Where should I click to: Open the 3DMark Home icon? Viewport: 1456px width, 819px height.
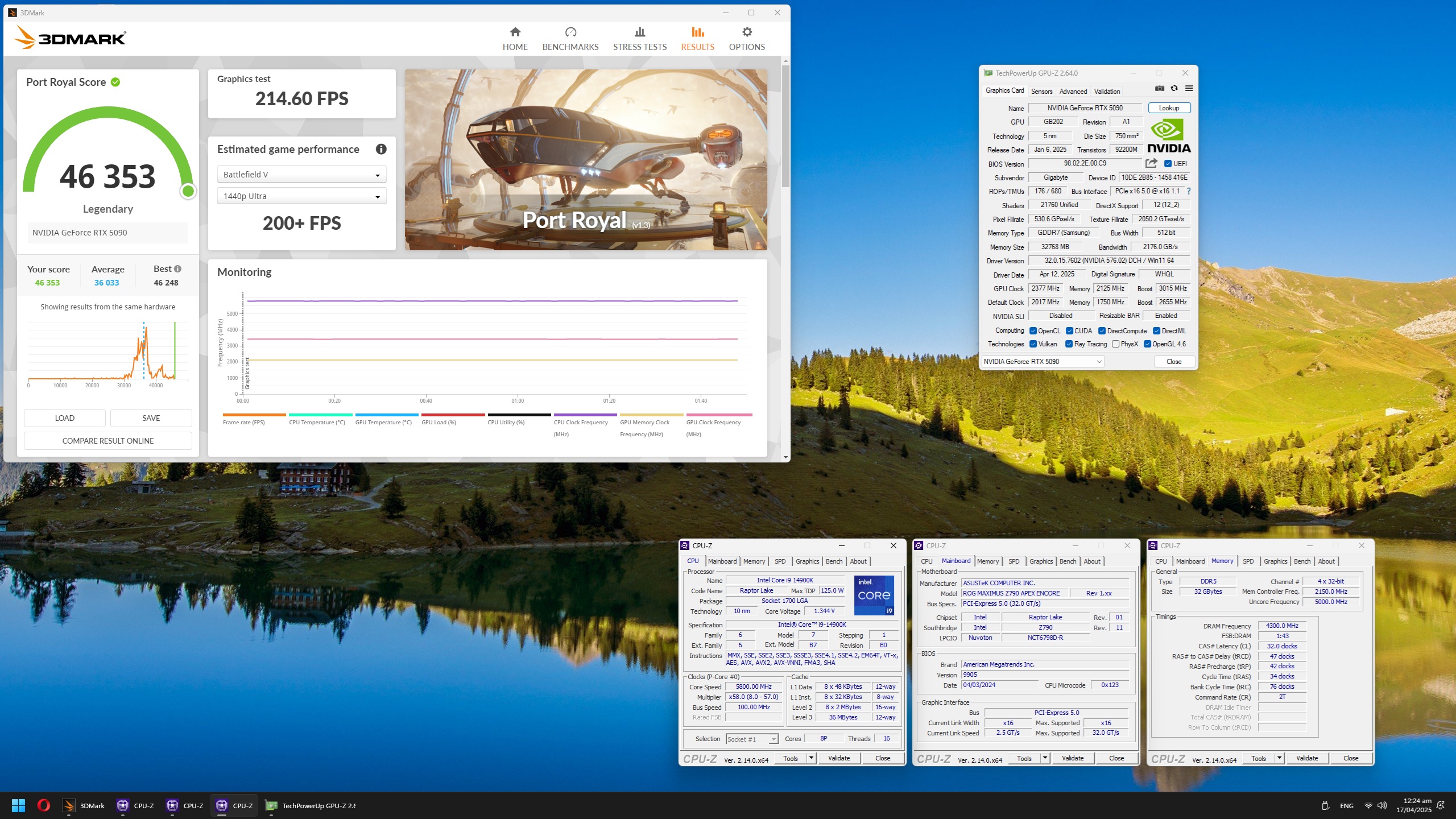pos(515,32)
